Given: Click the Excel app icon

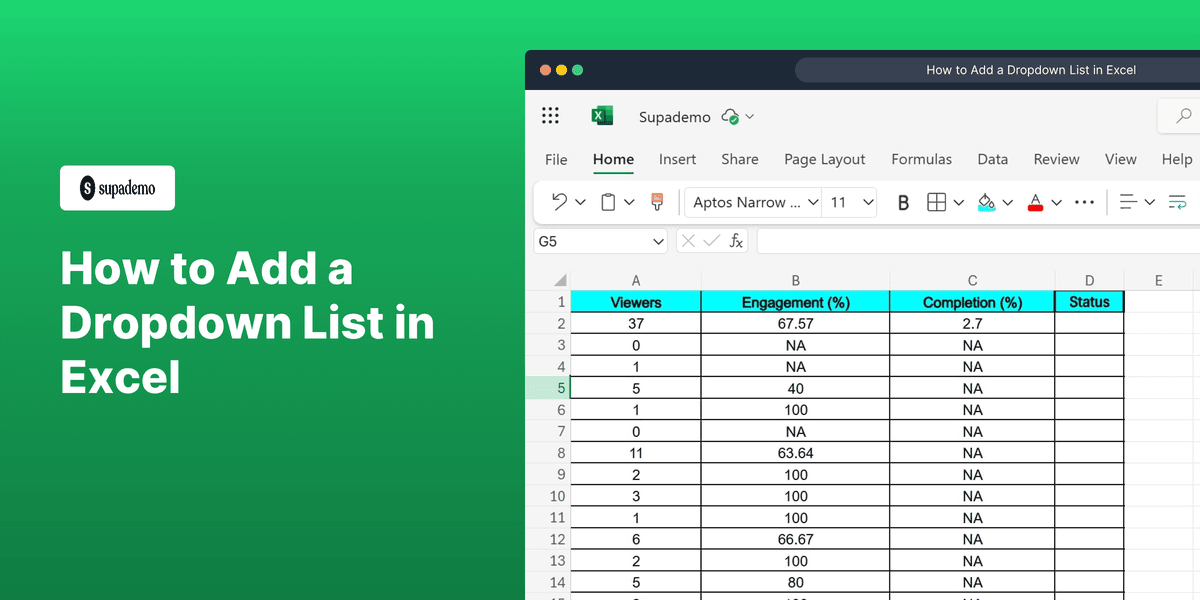Looking at the screenshot, I should tap(602, 115).
